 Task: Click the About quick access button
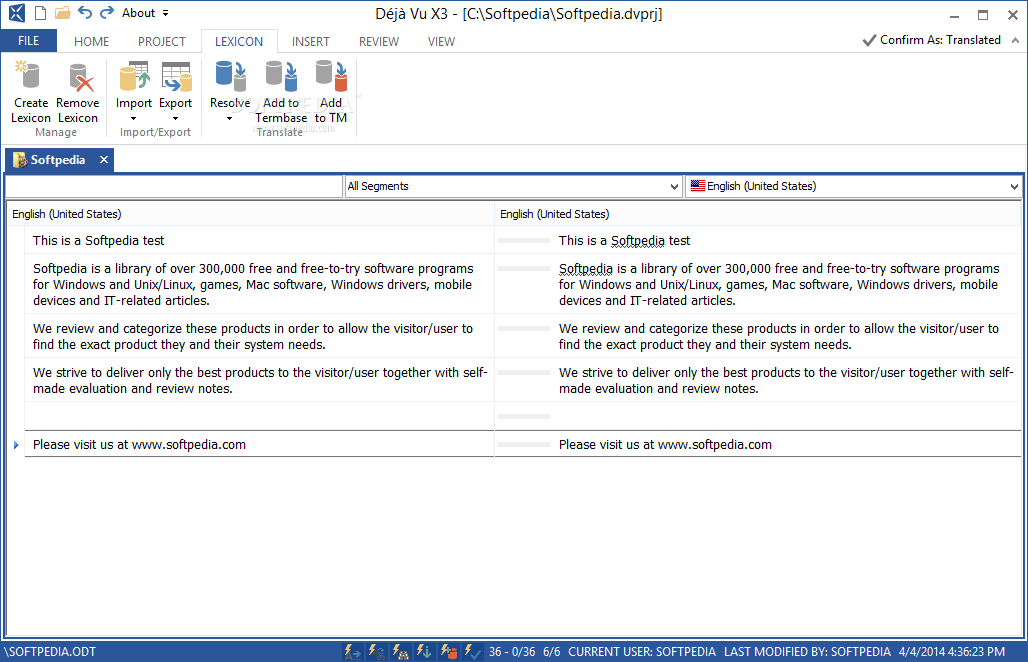[138, 13]
